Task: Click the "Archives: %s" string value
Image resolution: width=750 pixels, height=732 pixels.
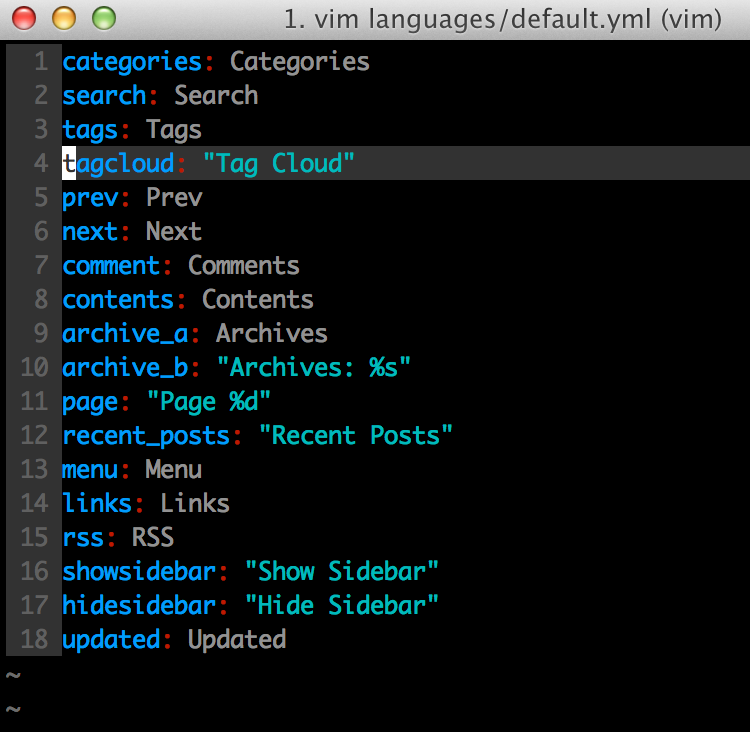Action: coord(314,368)
